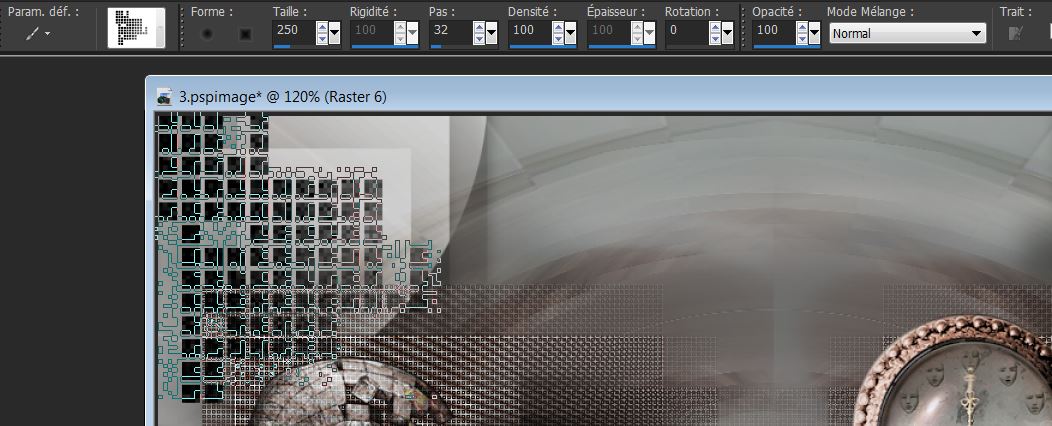Decrease Pas with its down arrow
The height and width of the screenshot is (426, 1052).
coord(479,38)
